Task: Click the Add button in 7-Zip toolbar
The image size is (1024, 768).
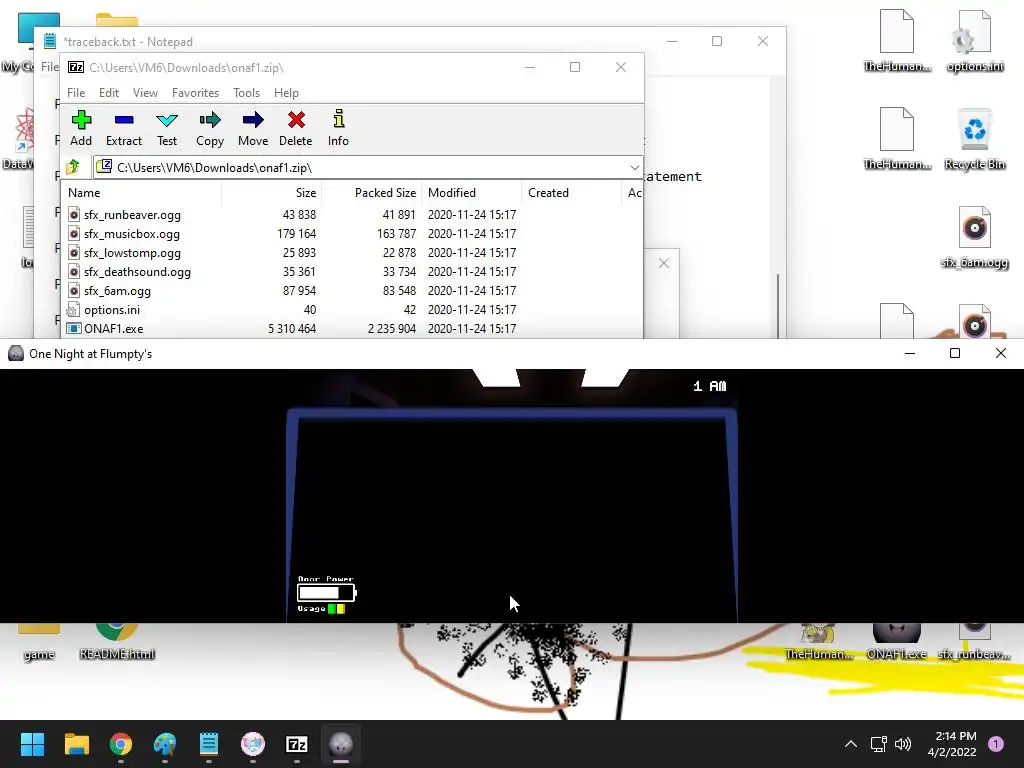Action: coord(81,128)
